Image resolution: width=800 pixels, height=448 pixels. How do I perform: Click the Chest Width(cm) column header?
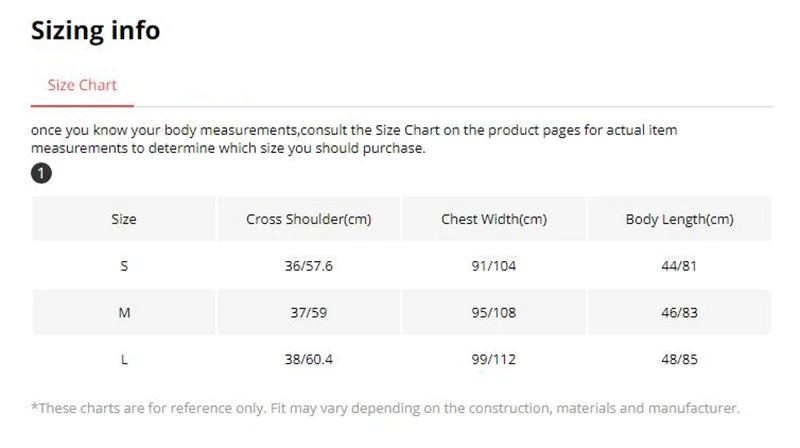(x=494, y=219)
